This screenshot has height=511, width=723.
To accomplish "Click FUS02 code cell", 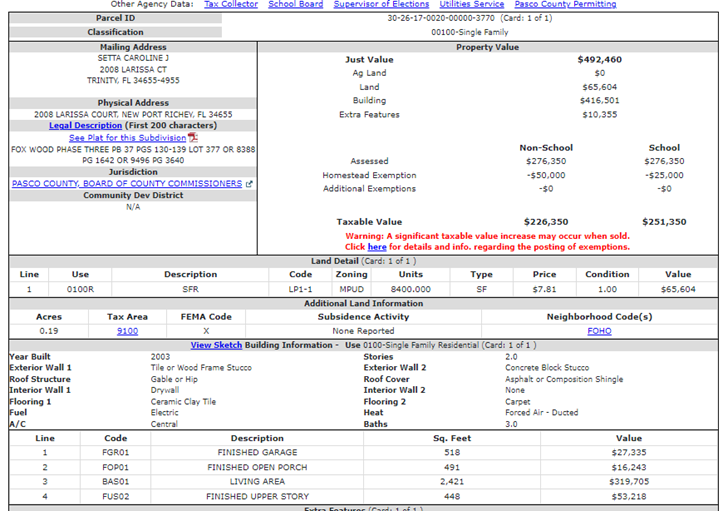I will point(115,497).
